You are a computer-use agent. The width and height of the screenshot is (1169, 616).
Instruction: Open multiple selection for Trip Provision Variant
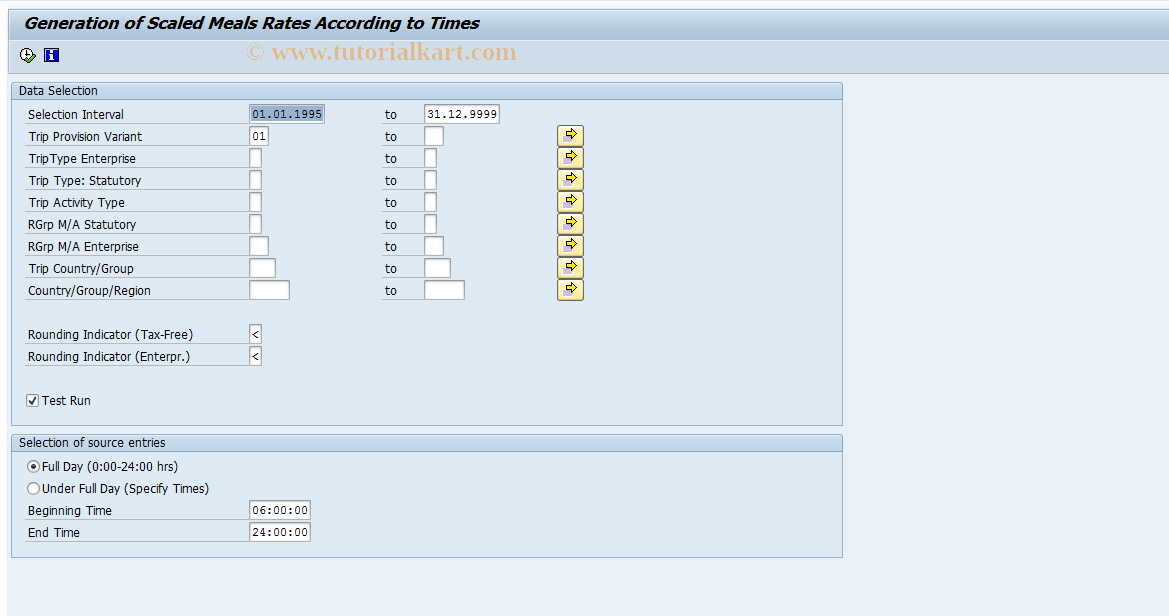[570, 136]
